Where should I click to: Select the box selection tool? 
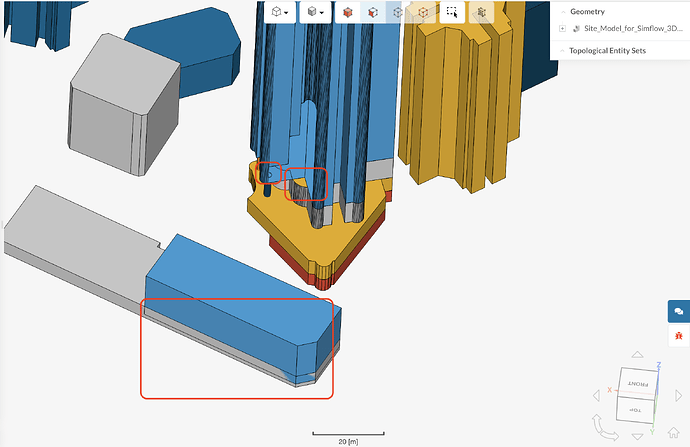(452, 12)
